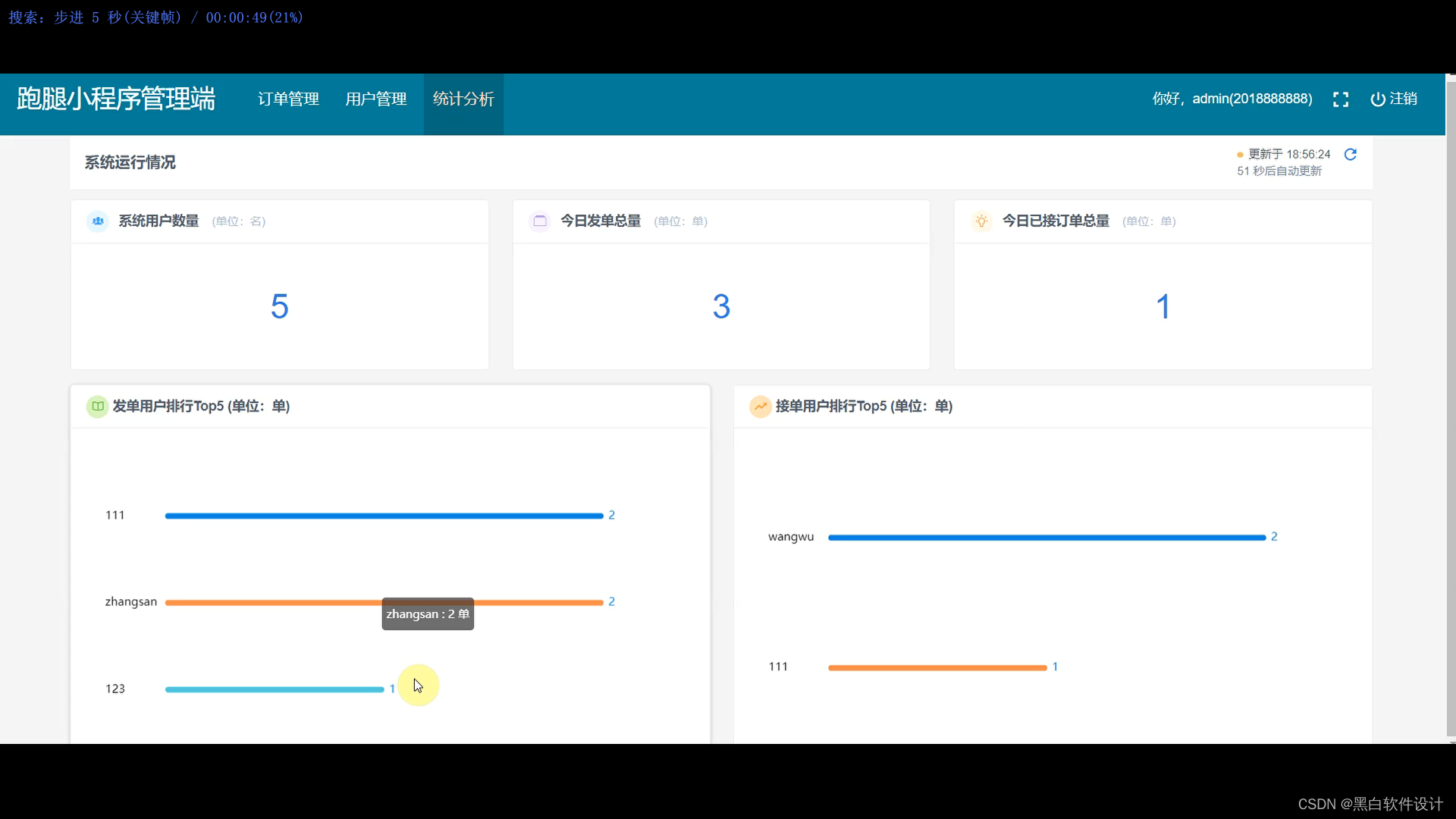This screenshot has width=1456, height=819.
Task: Click today's order total value 3
Action: tap(721, 307)
